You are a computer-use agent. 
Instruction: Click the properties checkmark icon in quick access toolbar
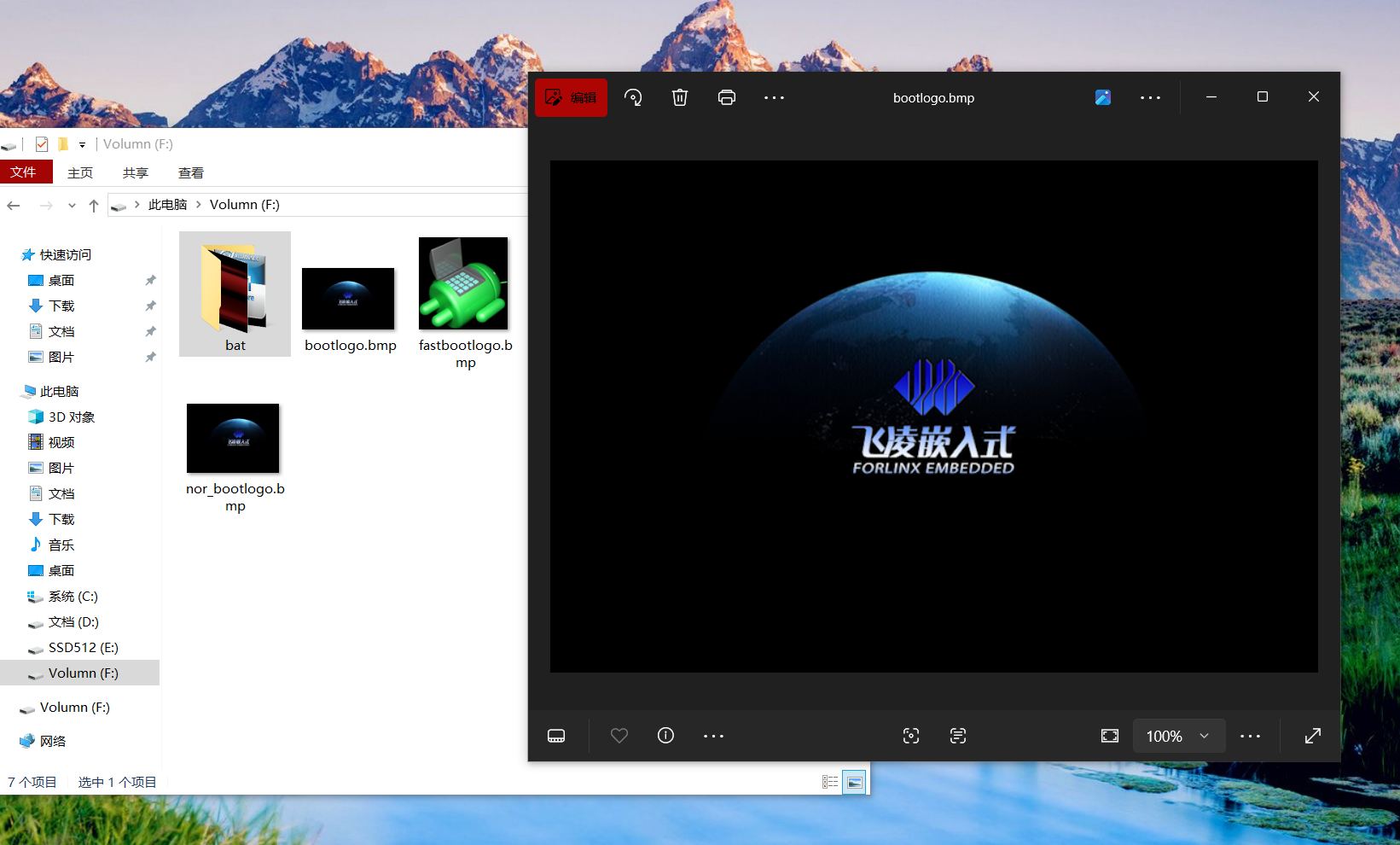coord(42,144)
